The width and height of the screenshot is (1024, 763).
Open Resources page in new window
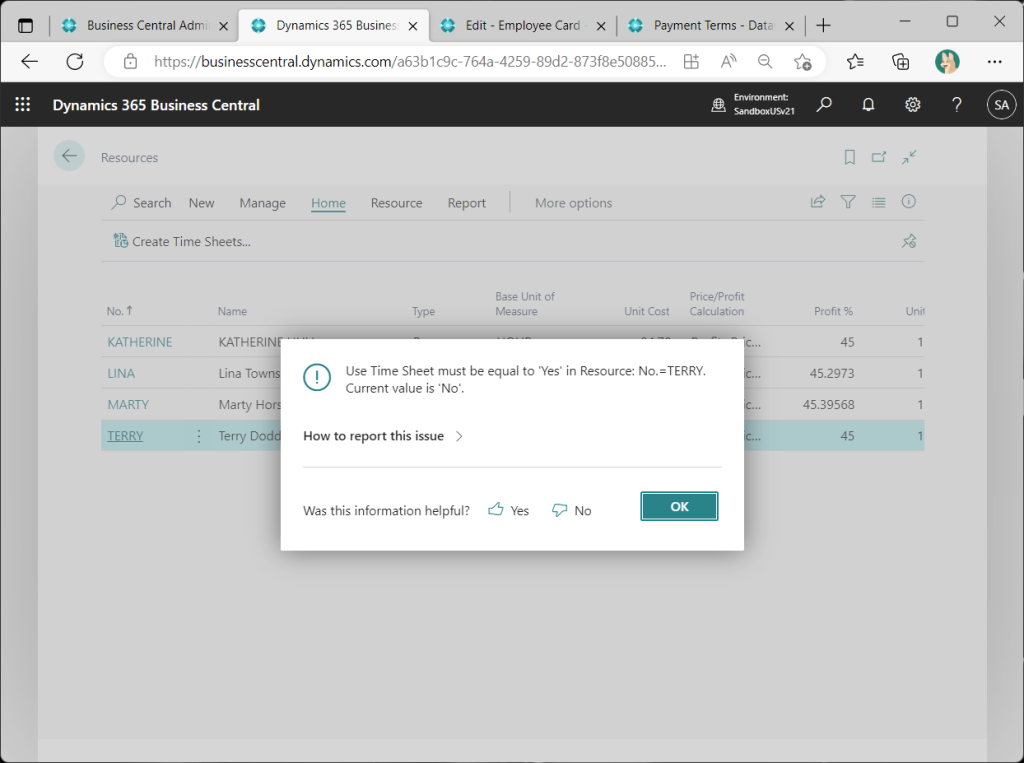(879, 157)
